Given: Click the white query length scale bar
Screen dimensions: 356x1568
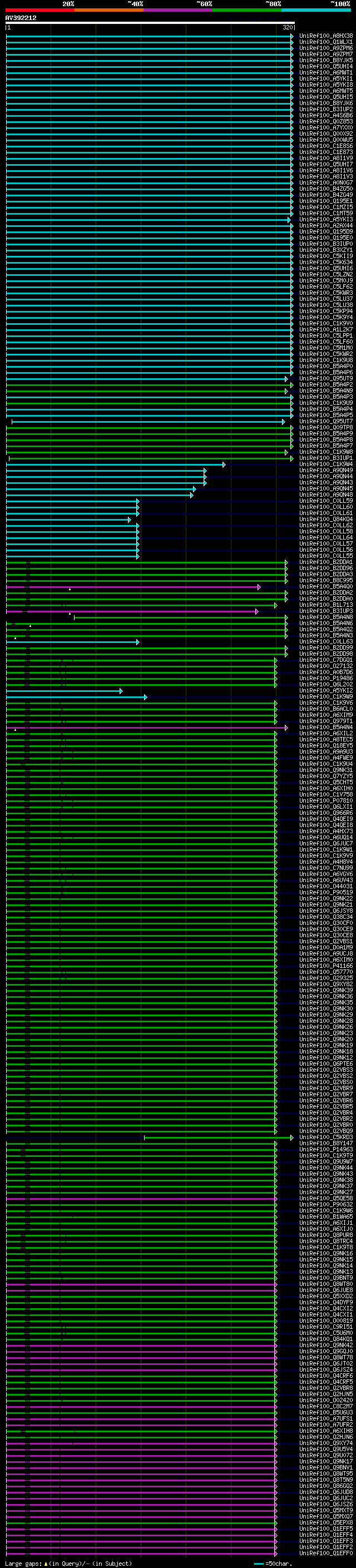Looking at the screenshot, I should (150, 23).
